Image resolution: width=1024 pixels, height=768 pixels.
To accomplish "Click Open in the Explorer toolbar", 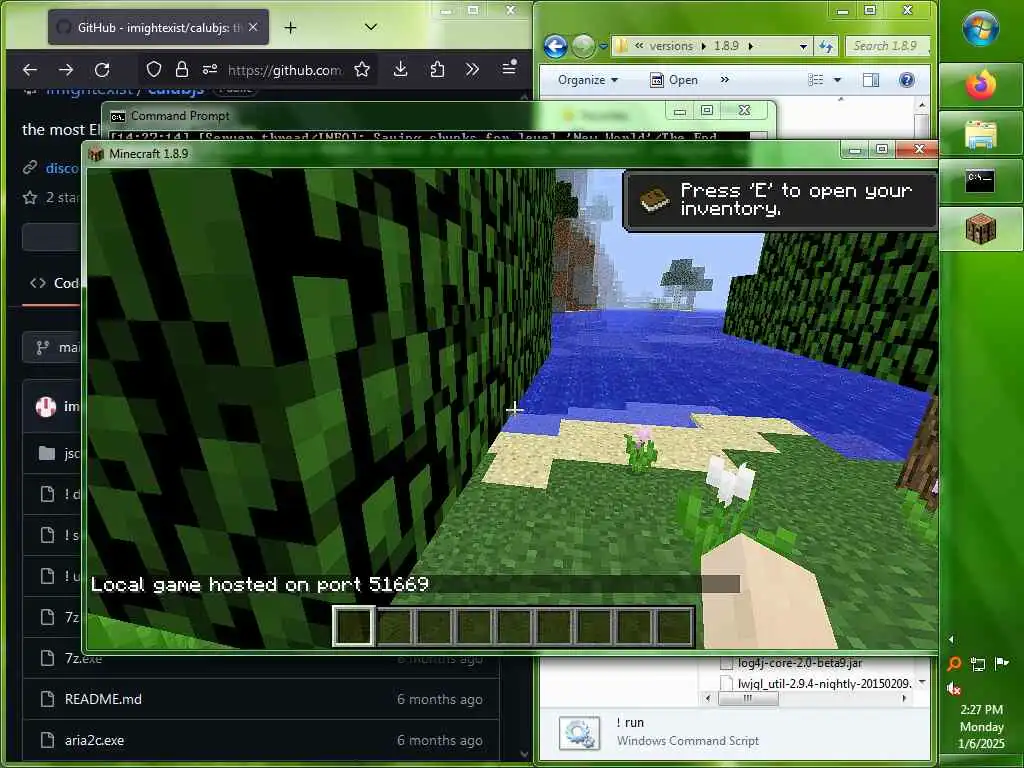I will [674, 80].
